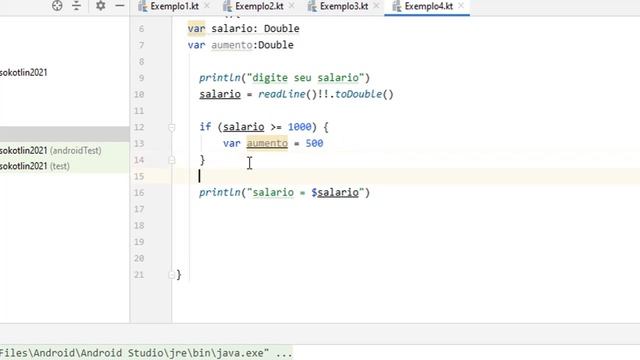Click the highlighted aumento variable on line 13
Screen dimensions: 640x360
tap(267, 143)
